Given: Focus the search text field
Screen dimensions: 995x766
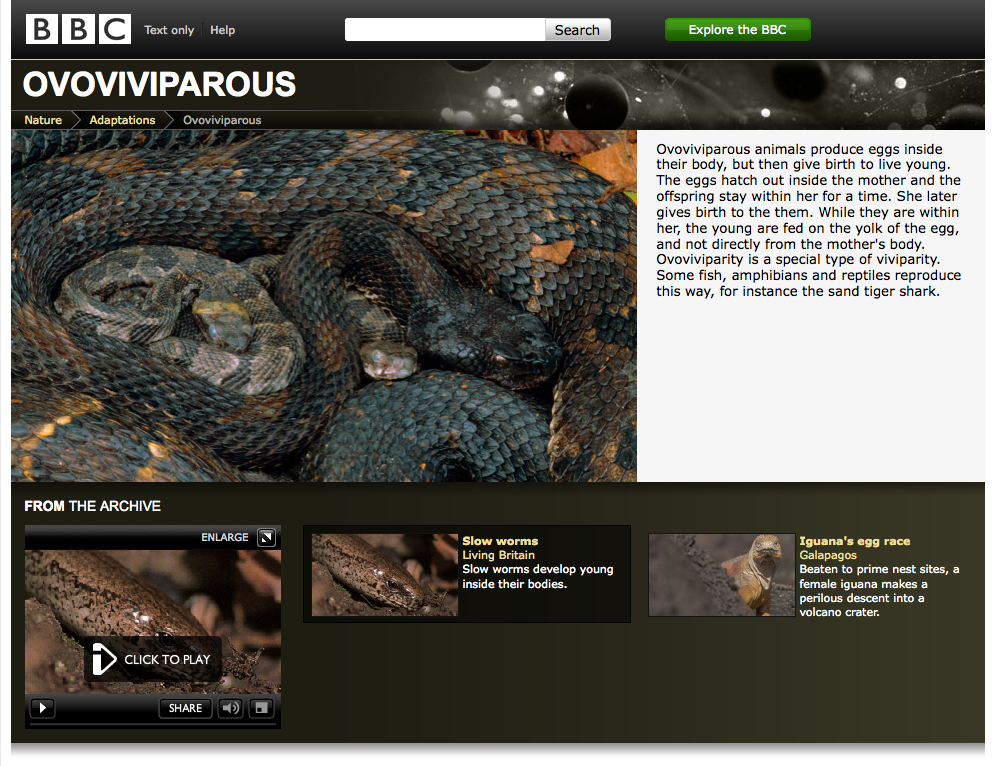Looking at the screenshot, I should tap(445, 30).
